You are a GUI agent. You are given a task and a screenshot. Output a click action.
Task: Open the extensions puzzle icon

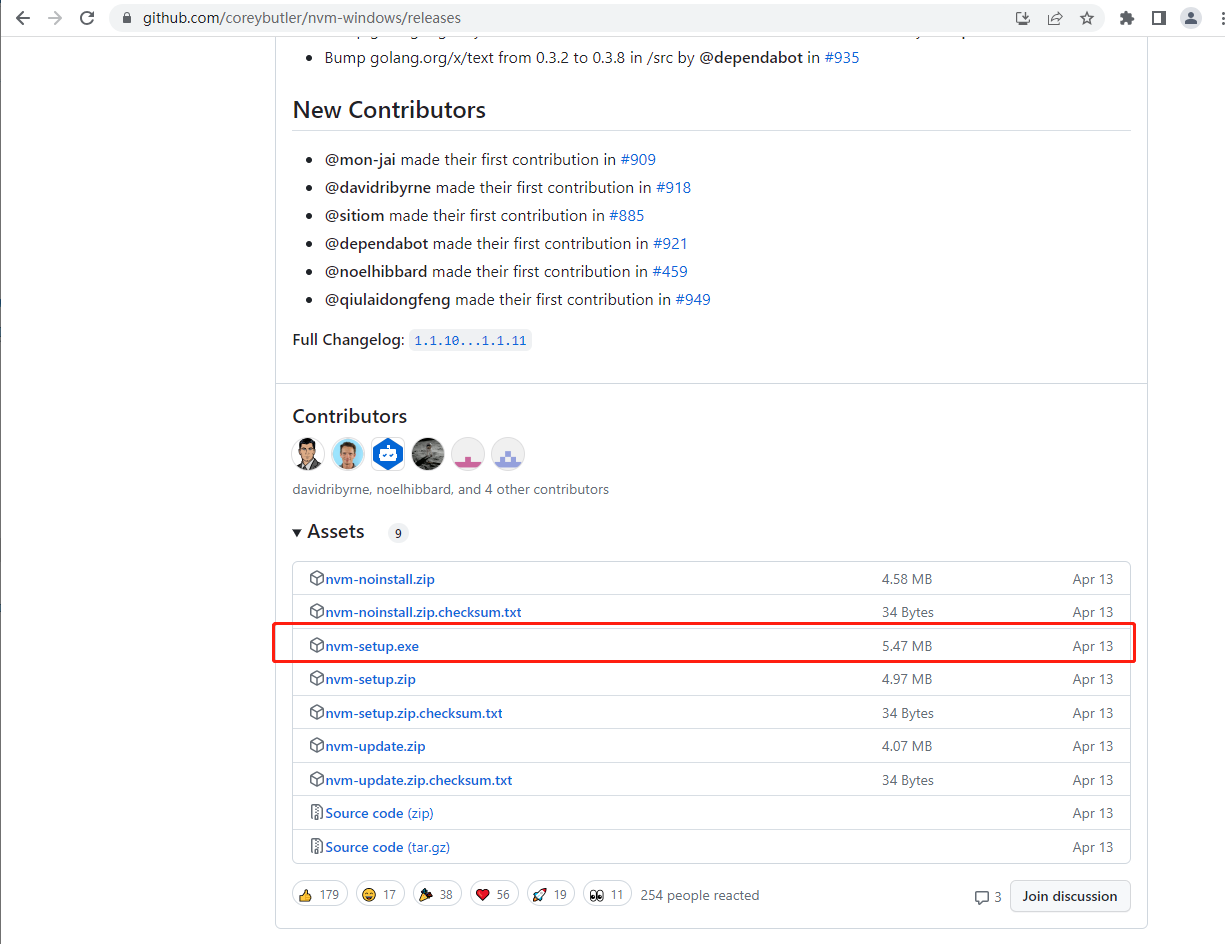pos(1127,18)
